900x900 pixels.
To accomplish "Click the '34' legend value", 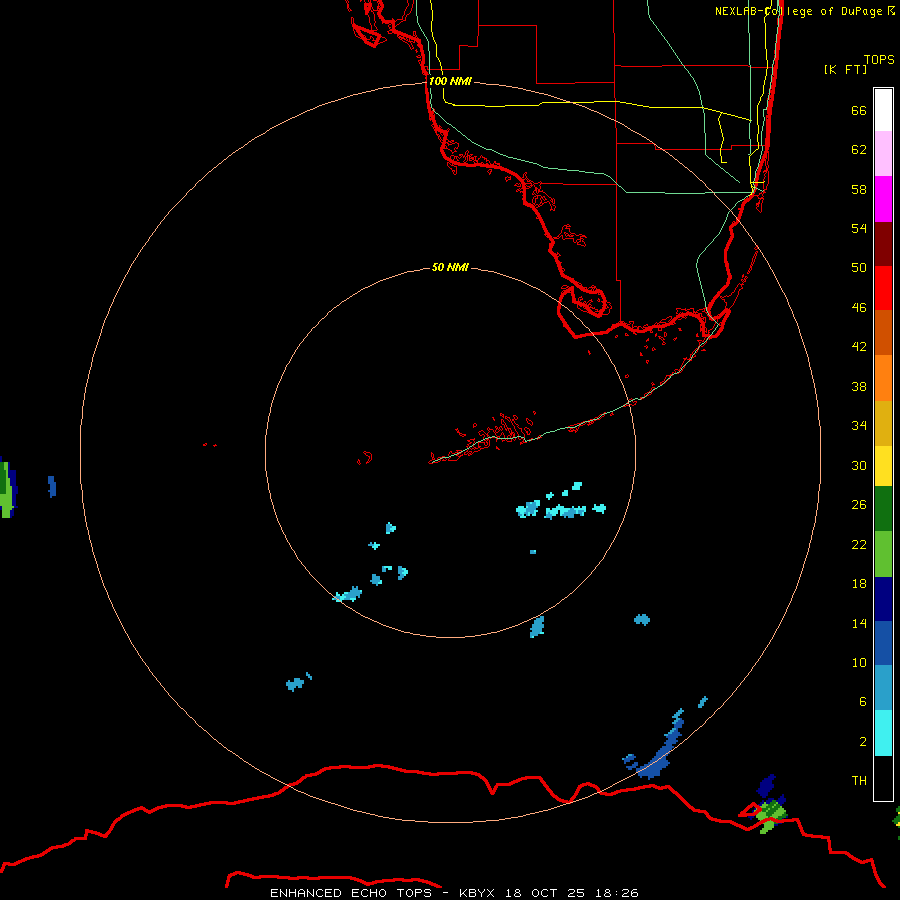I will pyautogui.click(x=859, y=425).
